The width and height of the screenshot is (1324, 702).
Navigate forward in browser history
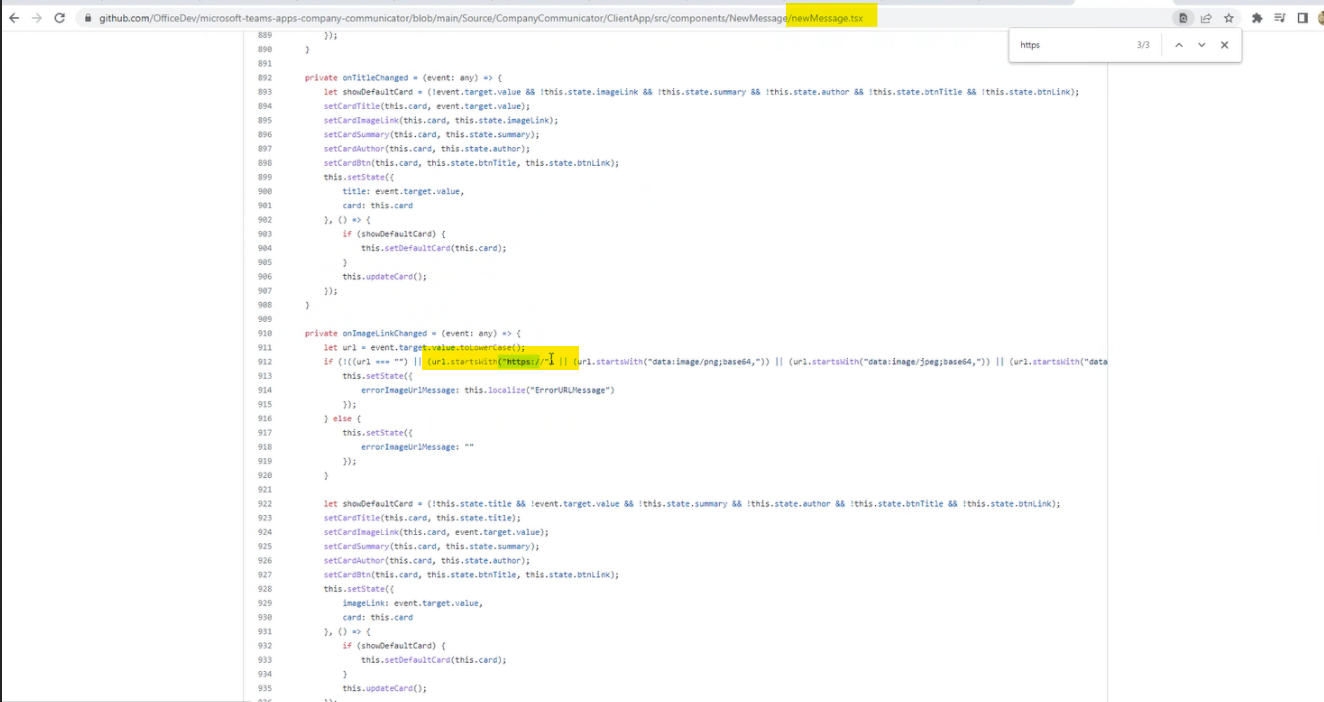tap(37, 17)
